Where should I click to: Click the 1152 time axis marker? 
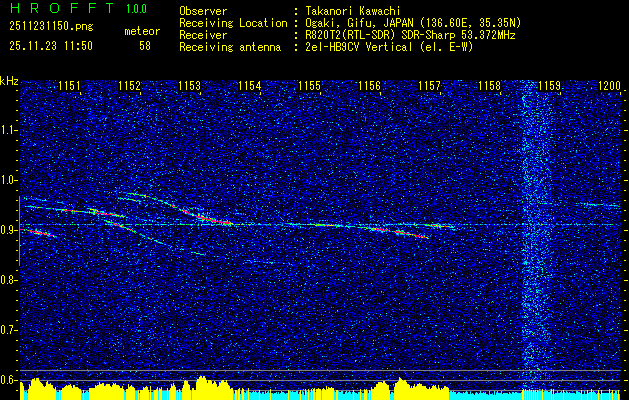tap(130, 85)
